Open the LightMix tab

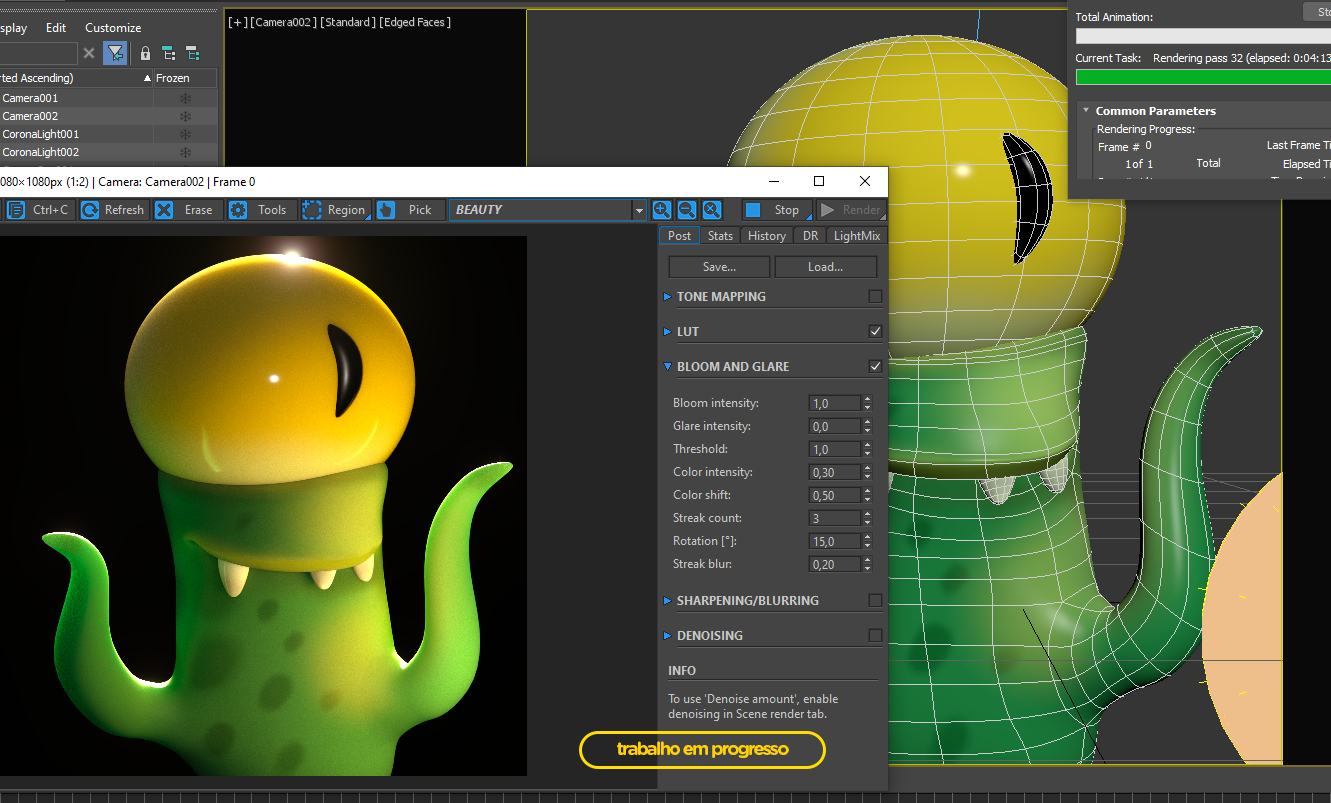[857, 236]
